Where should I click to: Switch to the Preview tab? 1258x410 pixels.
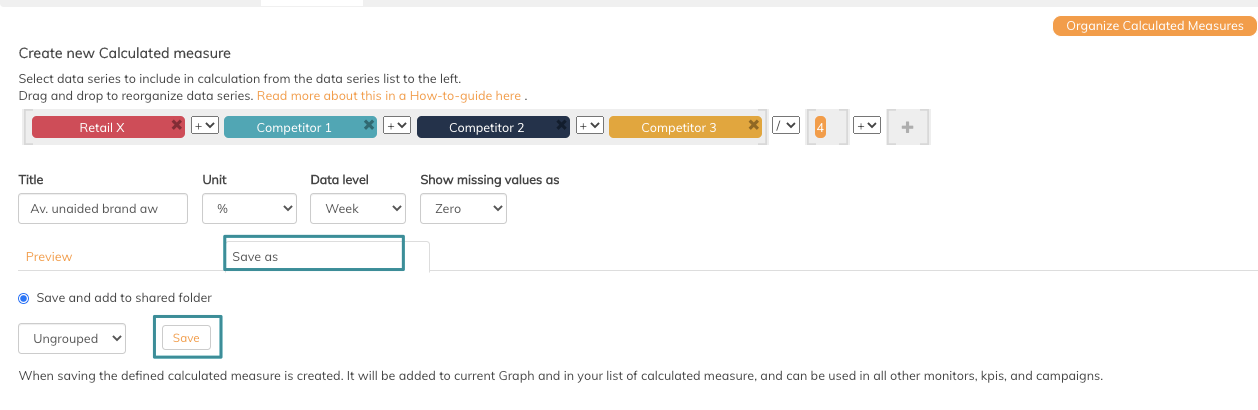click(x=49, y=257)
